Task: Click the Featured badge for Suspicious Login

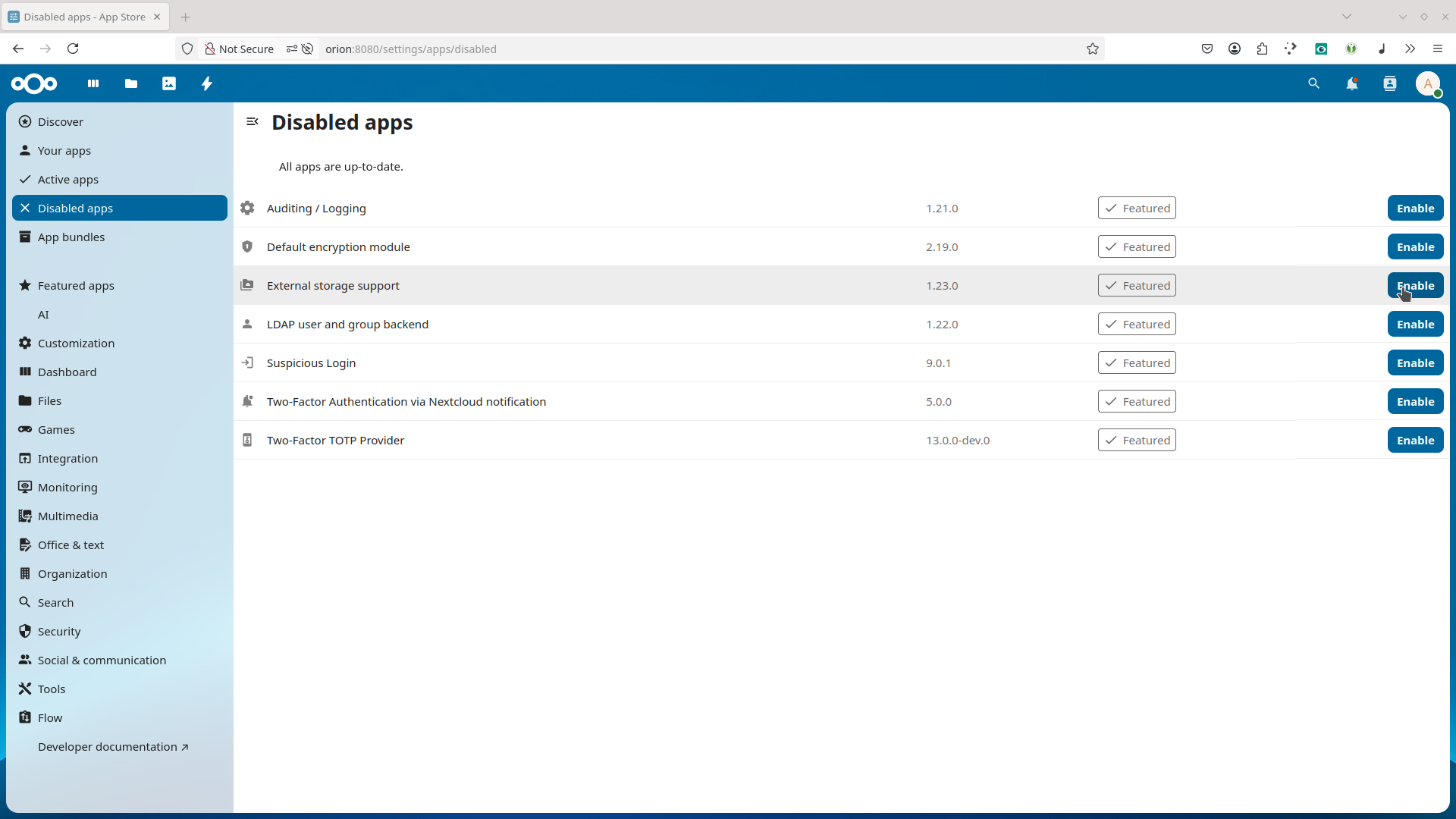Action: [1137, 362]
